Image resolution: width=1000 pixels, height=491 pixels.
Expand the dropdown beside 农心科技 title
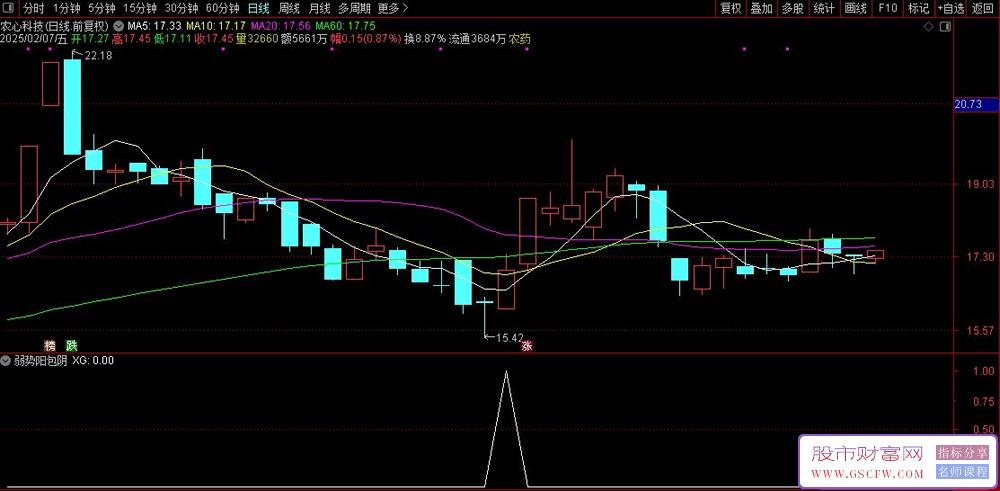[x=119, y=26]
